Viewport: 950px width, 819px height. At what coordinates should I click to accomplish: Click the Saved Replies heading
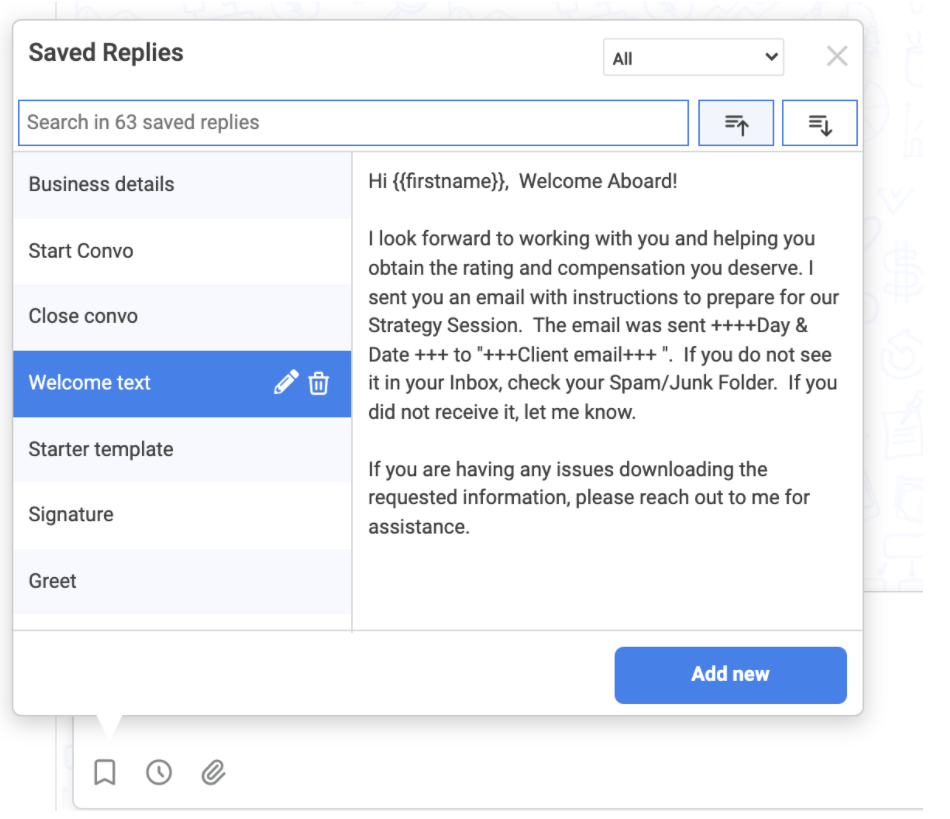[106, 53]
